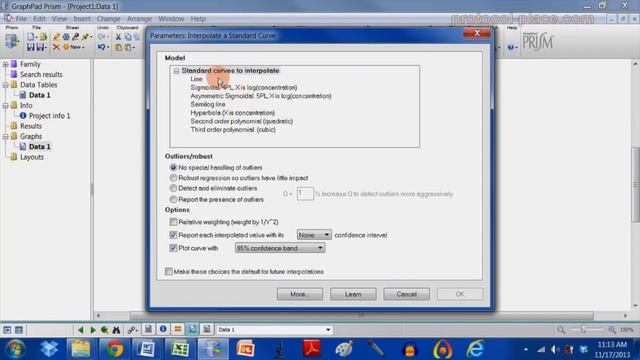The height and width of the screenshot is (360, 640).
Task: Toggle Report each interpolated value checkbox
Action: tap(173, 235)
